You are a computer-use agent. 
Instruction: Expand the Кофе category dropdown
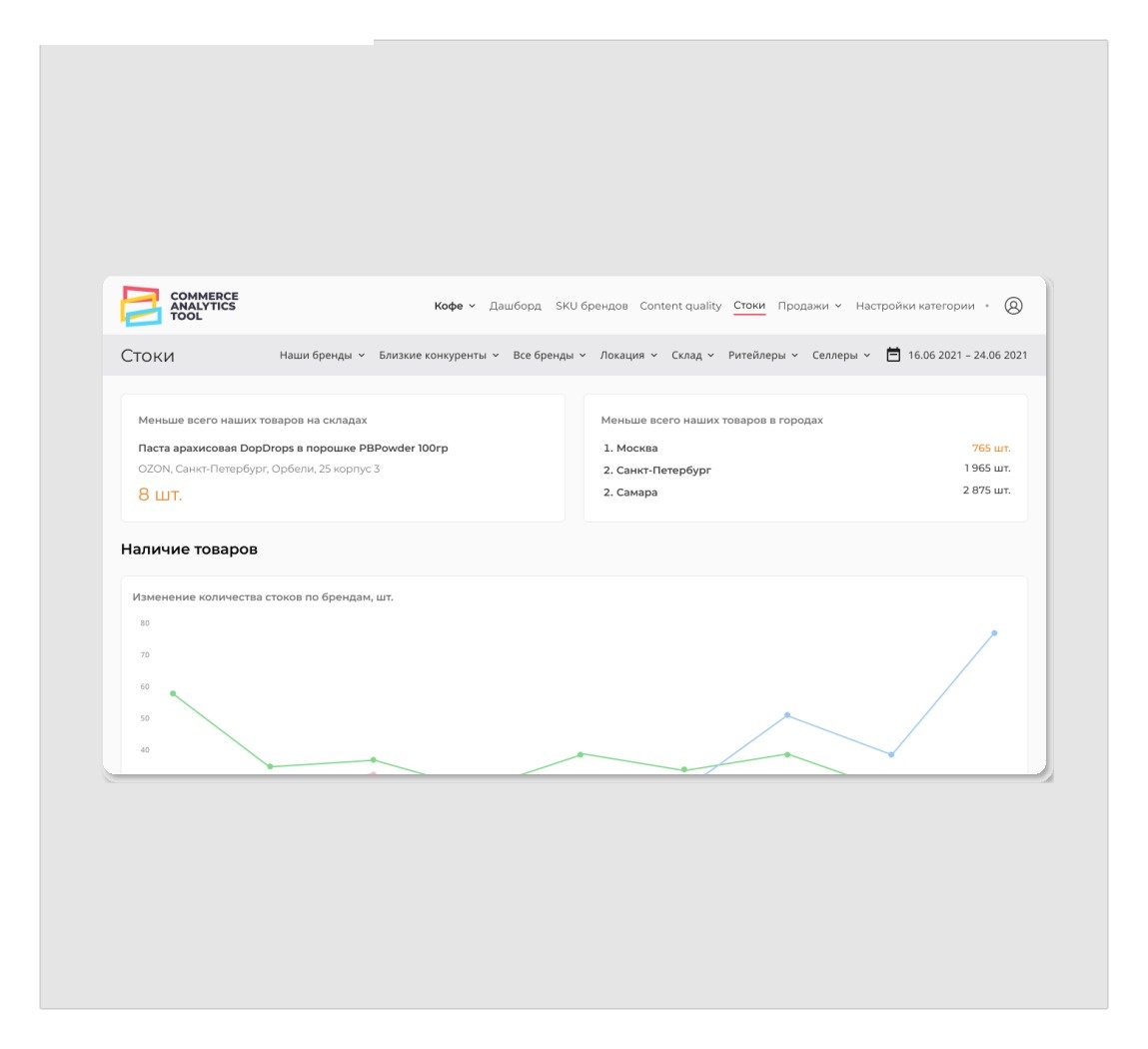point(455,306)
